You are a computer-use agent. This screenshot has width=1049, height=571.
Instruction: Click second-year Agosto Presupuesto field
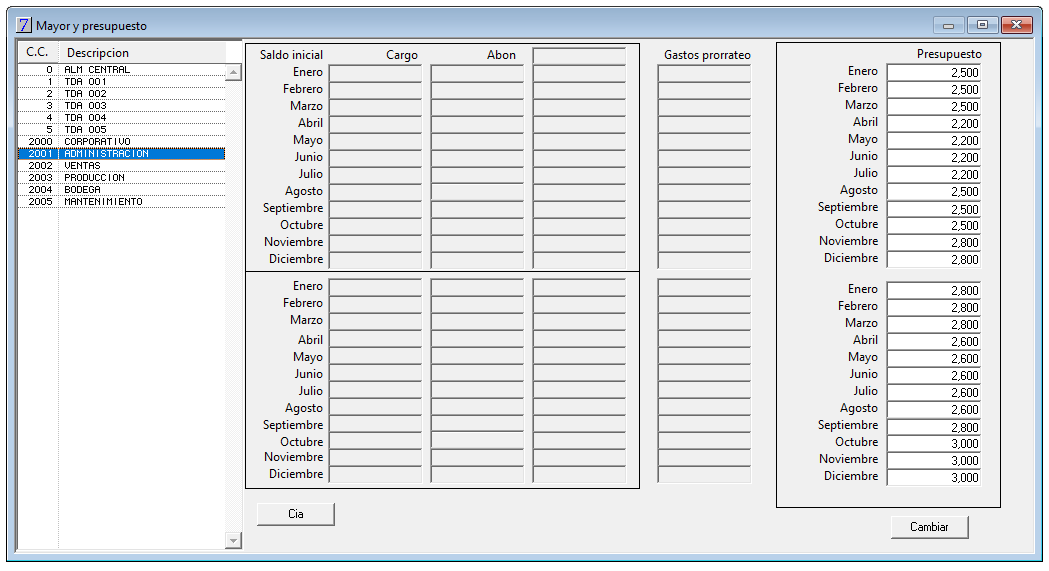point(933,410)
